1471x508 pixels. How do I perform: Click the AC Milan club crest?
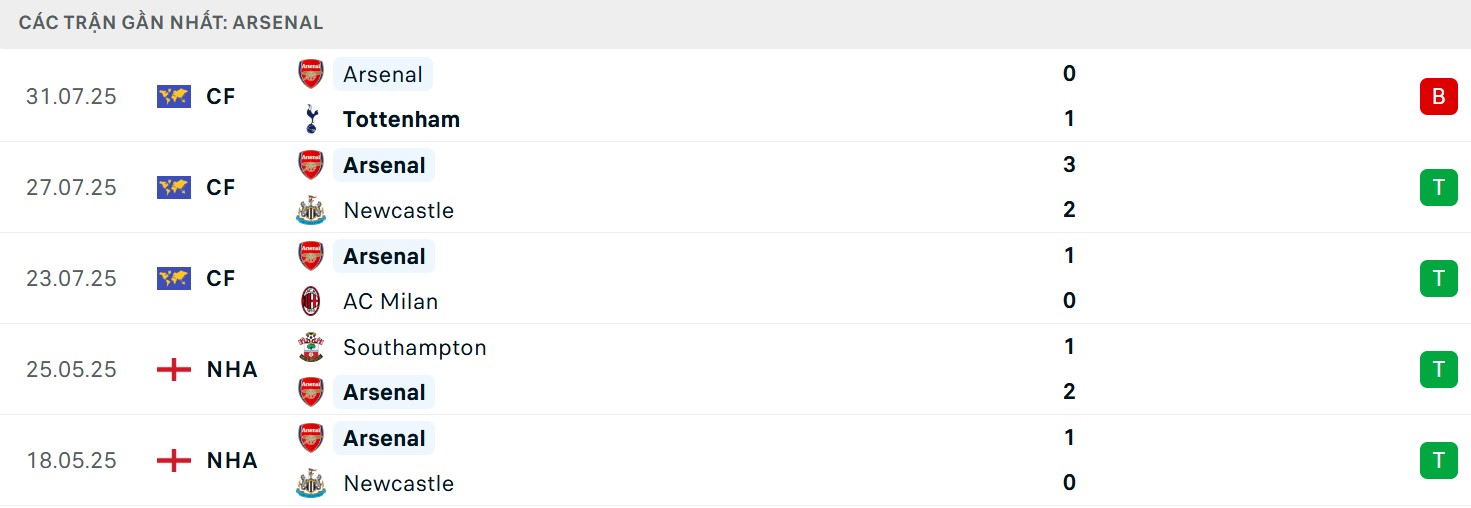[x=311, y=301]
